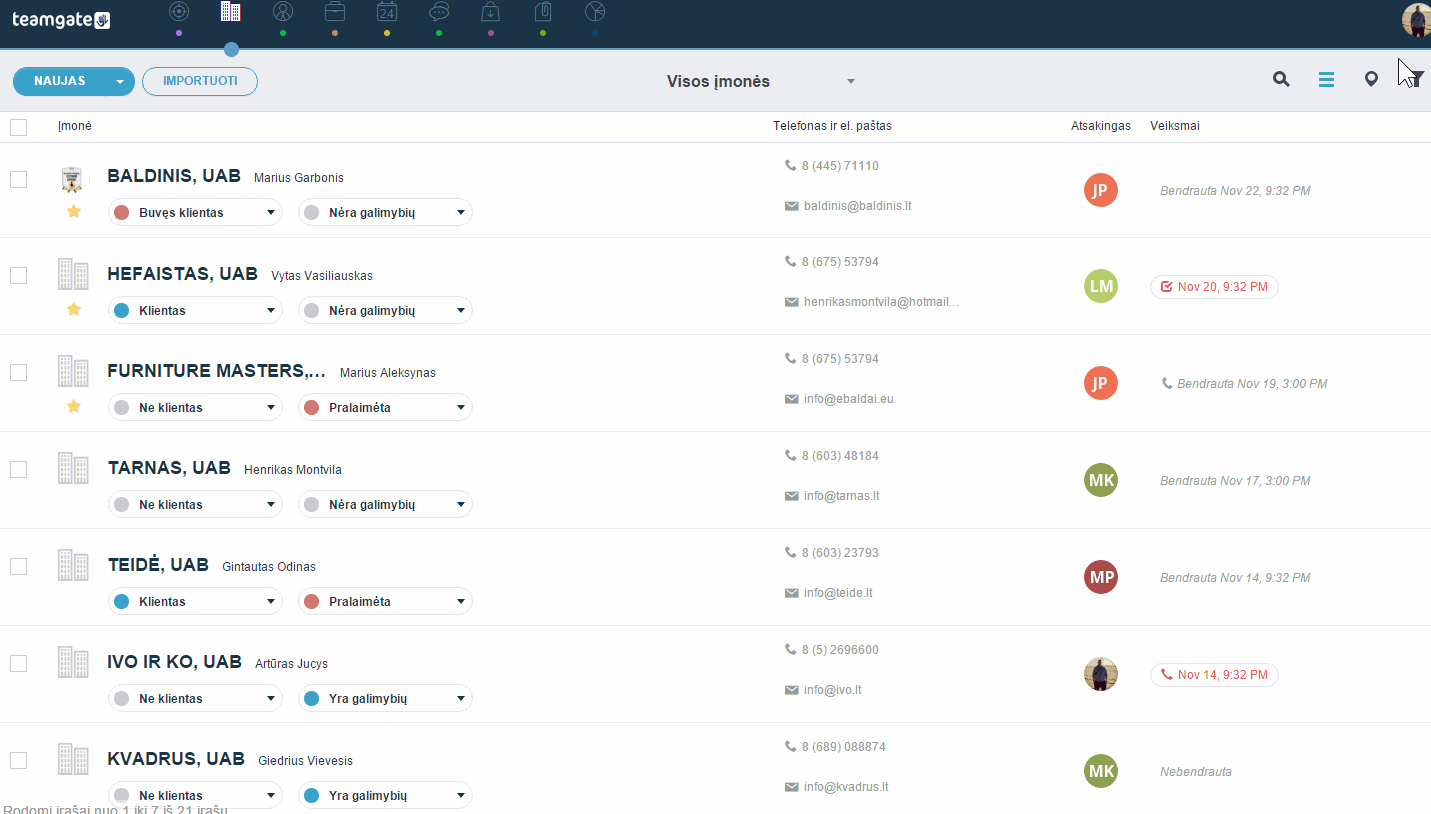
Task: Open the KVADRUS, UAB company link
Action: coord(176,759)
